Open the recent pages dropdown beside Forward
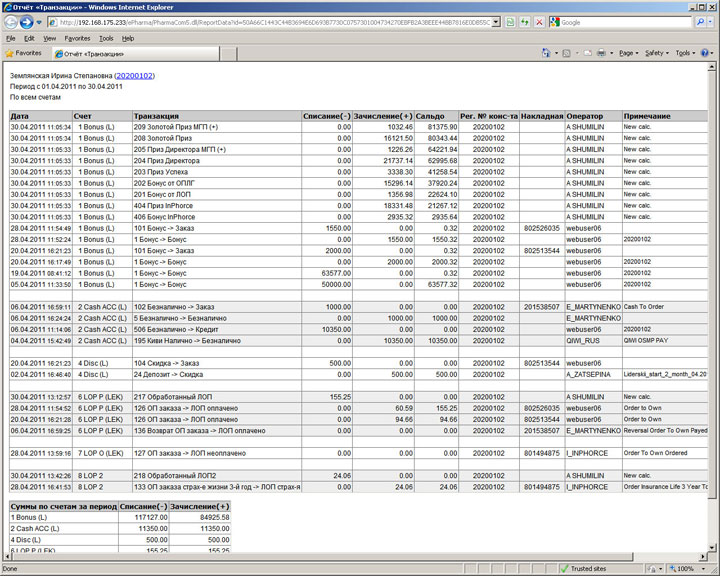The image size is (720, 576). (39, 23)
